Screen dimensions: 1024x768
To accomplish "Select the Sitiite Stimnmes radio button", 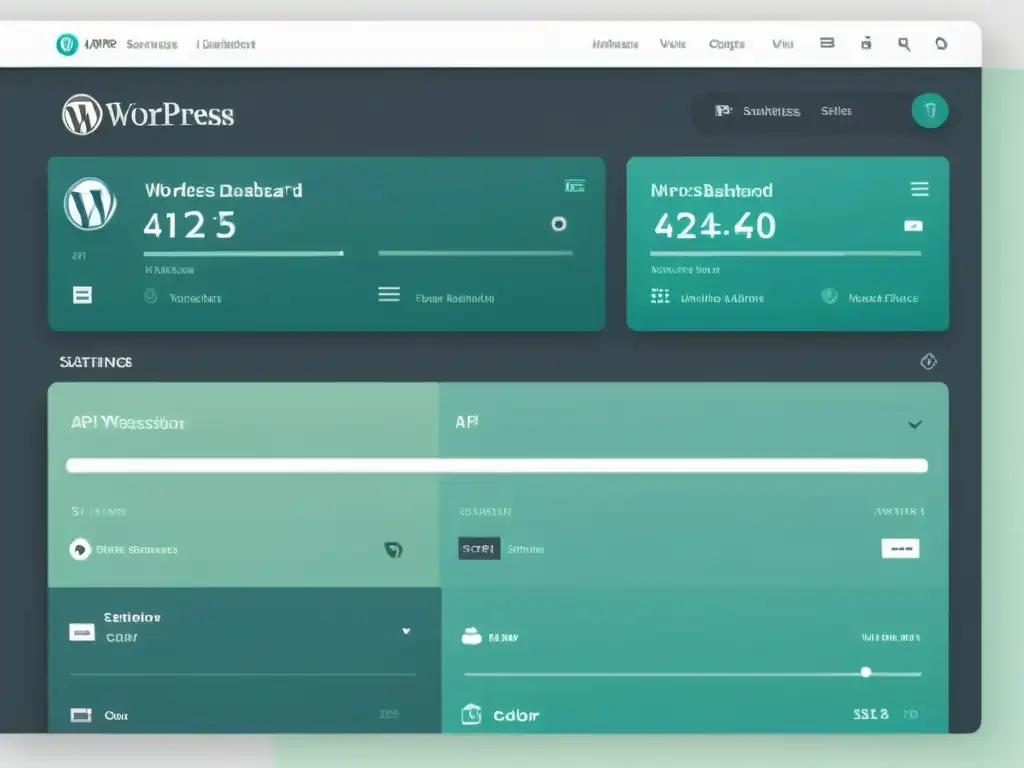I will [80, 549].
